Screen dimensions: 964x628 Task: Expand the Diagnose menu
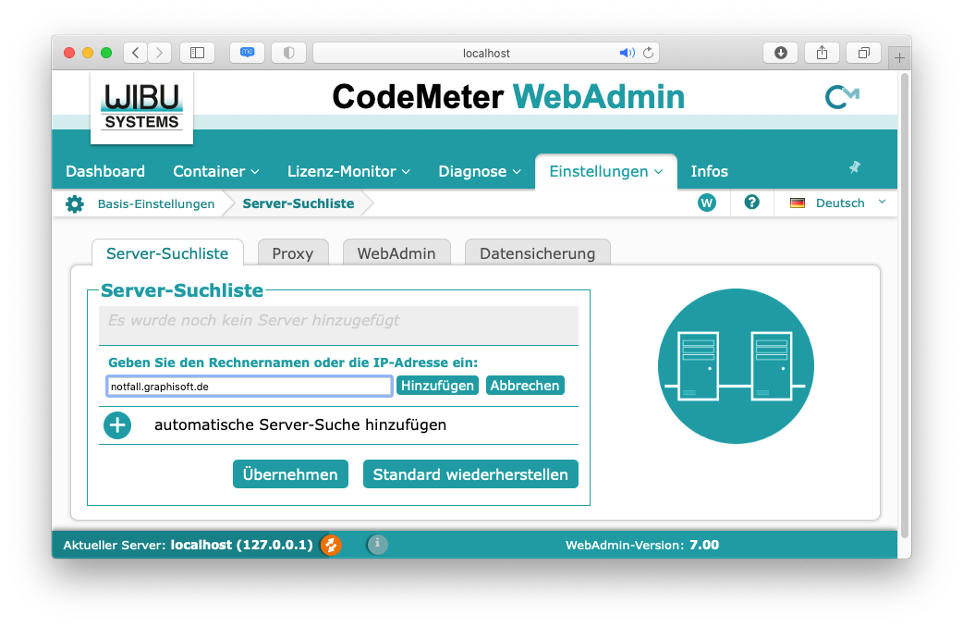tap(480, 172)
